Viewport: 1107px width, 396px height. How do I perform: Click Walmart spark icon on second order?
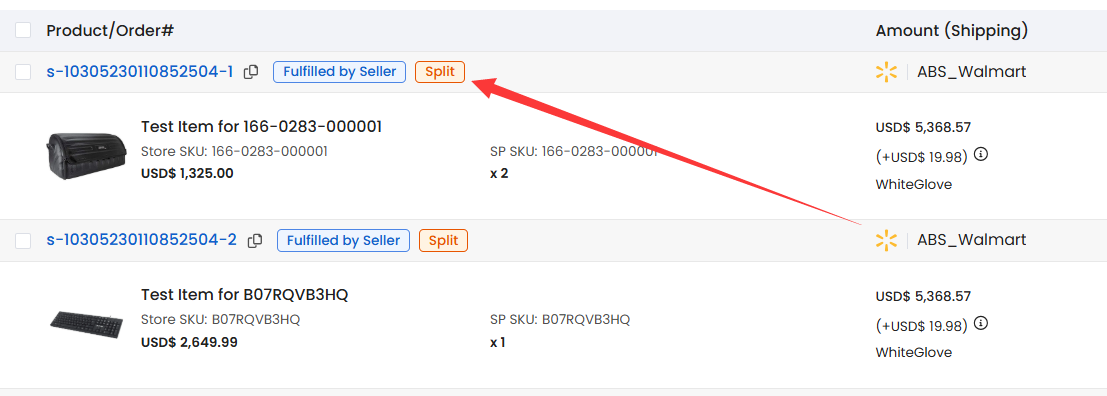pyautogui.click(x=886, y=241)
